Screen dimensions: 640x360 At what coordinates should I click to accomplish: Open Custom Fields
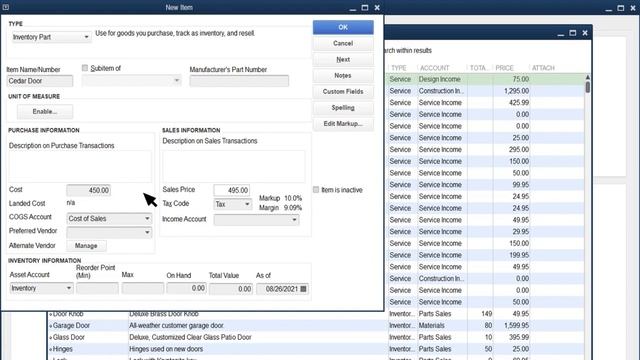[343, 91]
